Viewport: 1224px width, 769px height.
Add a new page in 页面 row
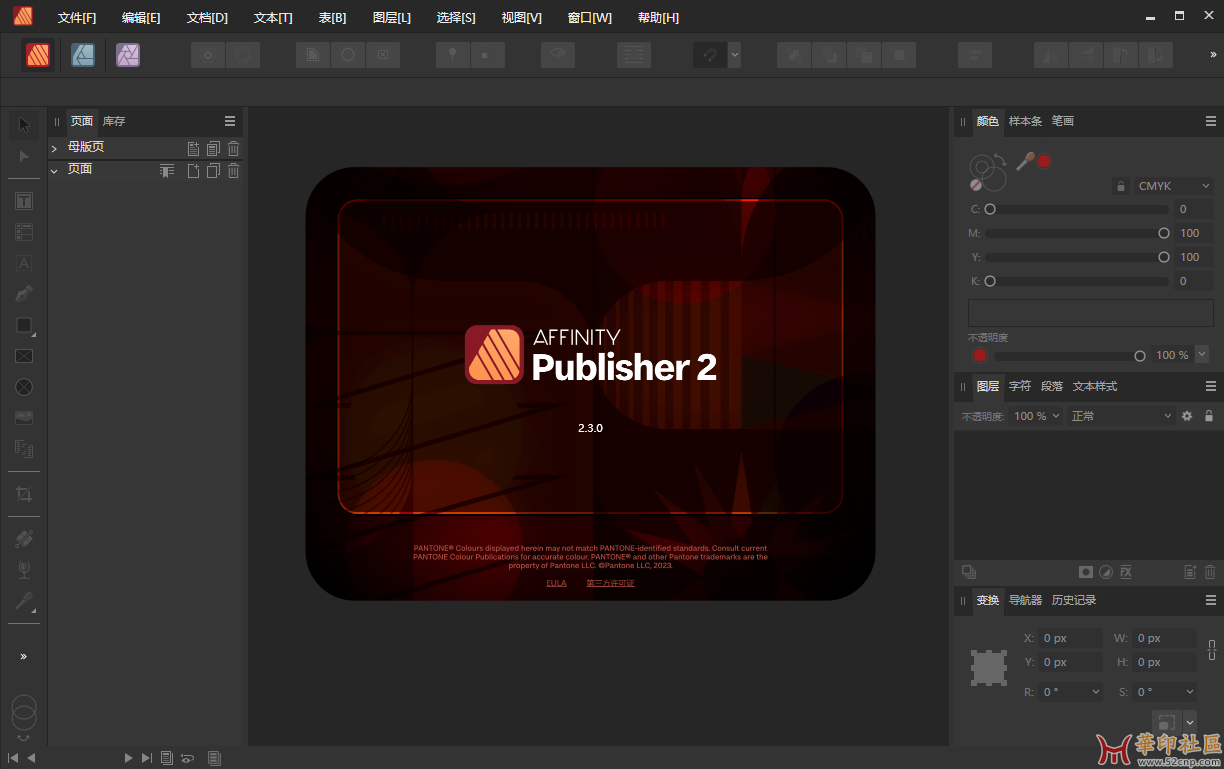point(194,171)
